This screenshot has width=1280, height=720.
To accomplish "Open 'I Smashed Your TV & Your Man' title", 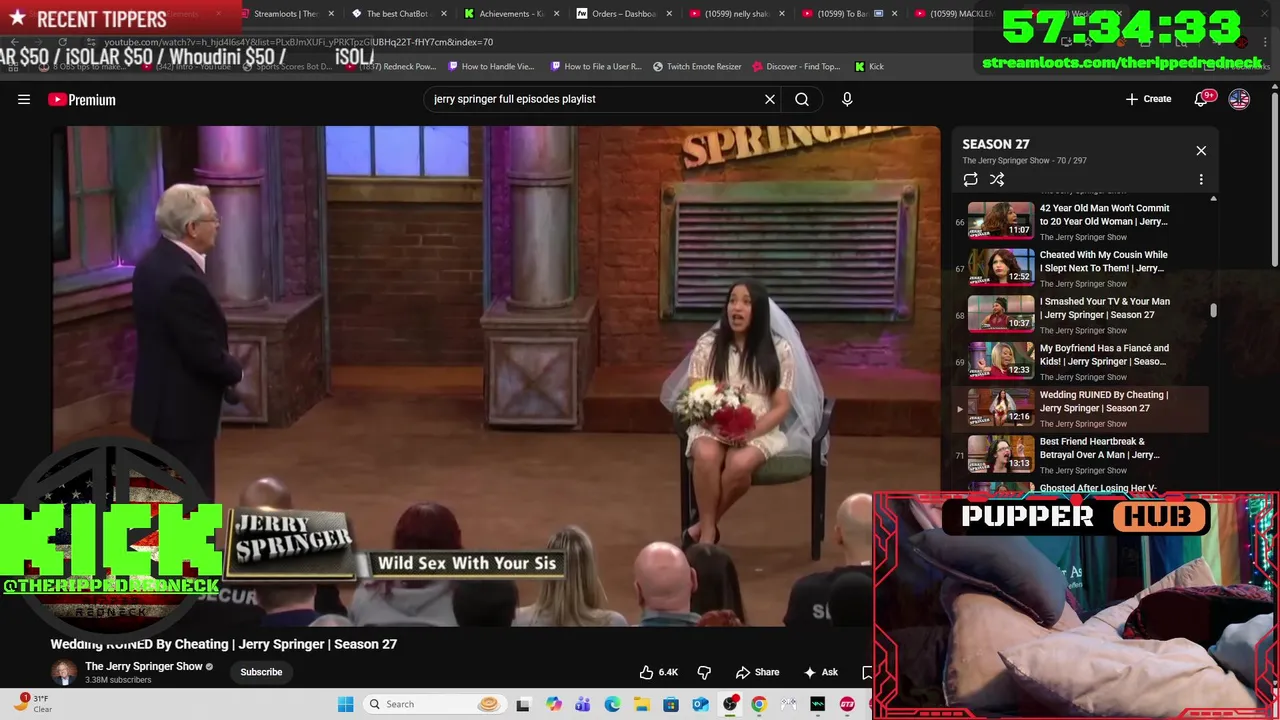I will [x=1104, y=308].
